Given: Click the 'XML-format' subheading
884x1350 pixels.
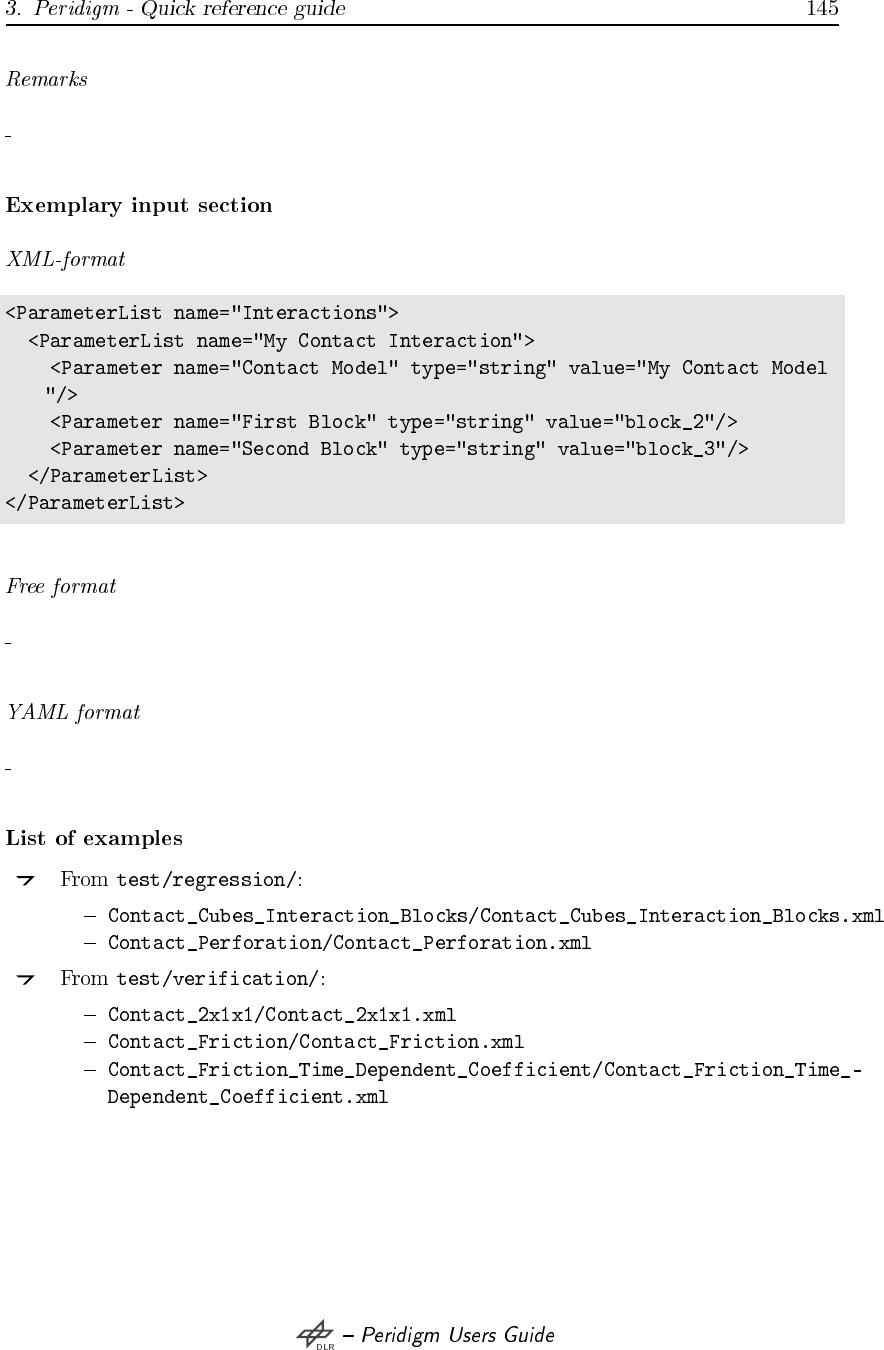Looking at the screenshot, I should [65, 260].
